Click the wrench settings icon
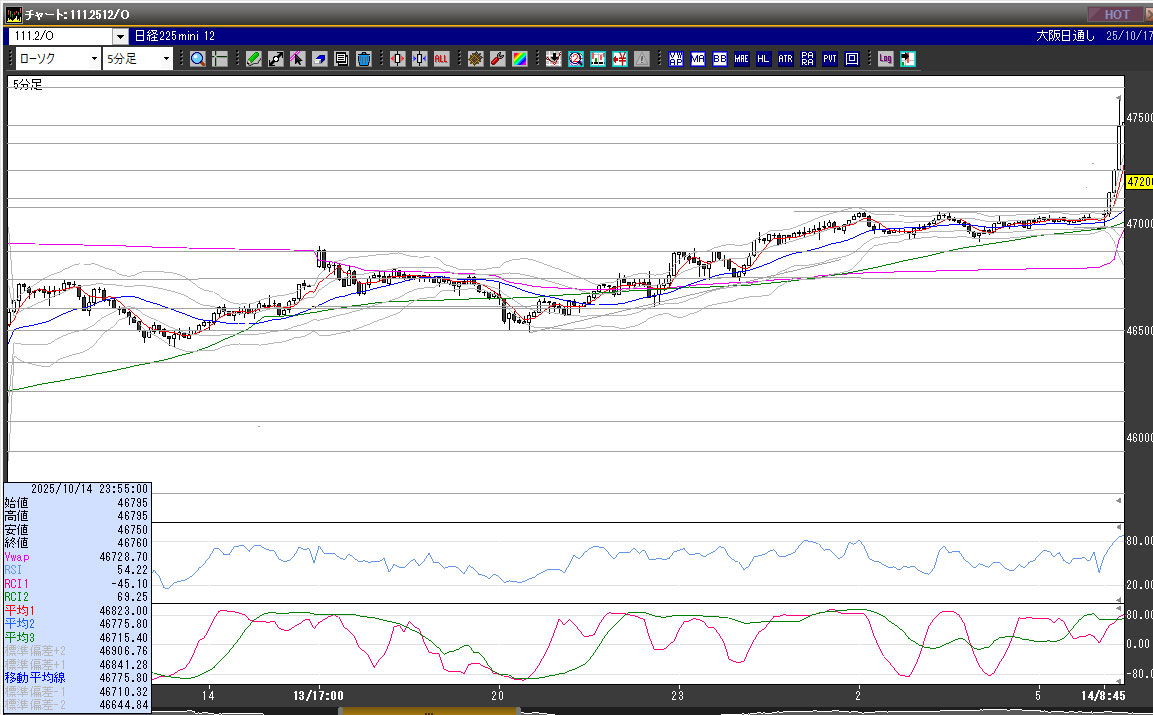 tap(497, 59)
